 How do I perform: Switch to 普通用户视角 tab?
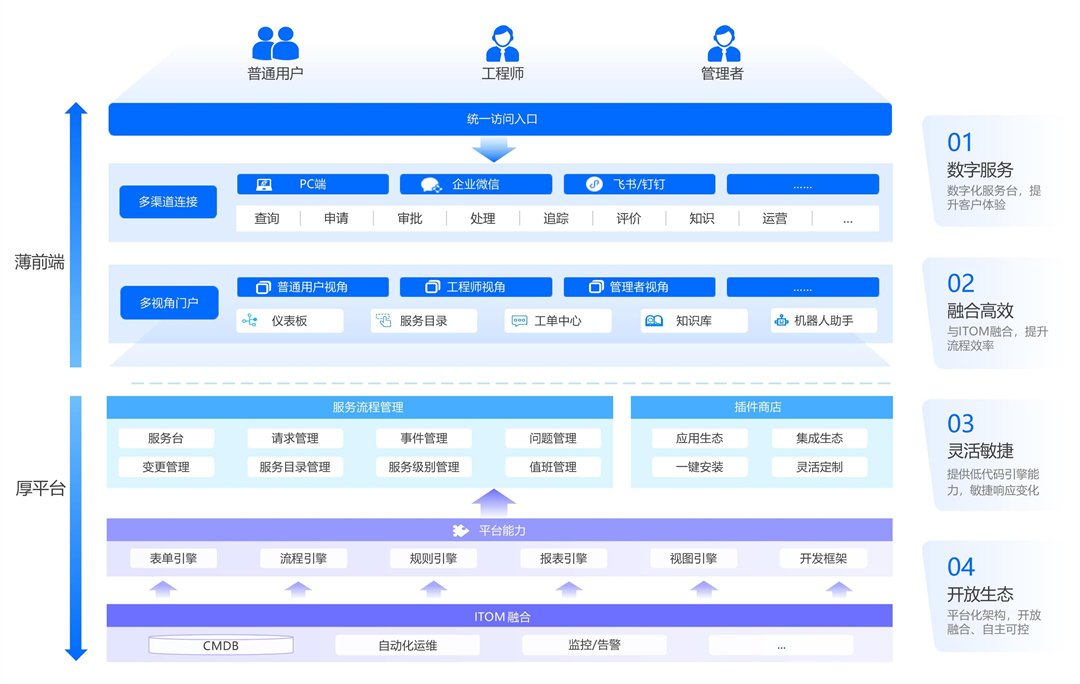click(x=313, y=287)
